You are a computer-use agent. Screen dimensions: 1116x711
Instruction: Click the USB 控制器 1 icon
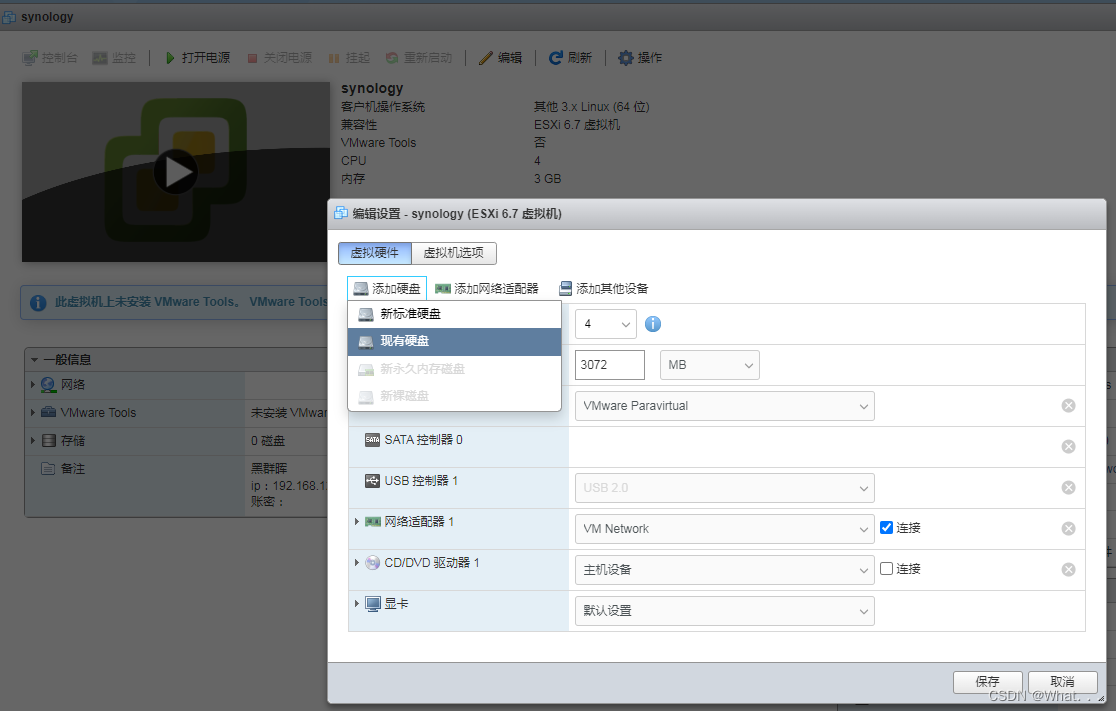372,481
